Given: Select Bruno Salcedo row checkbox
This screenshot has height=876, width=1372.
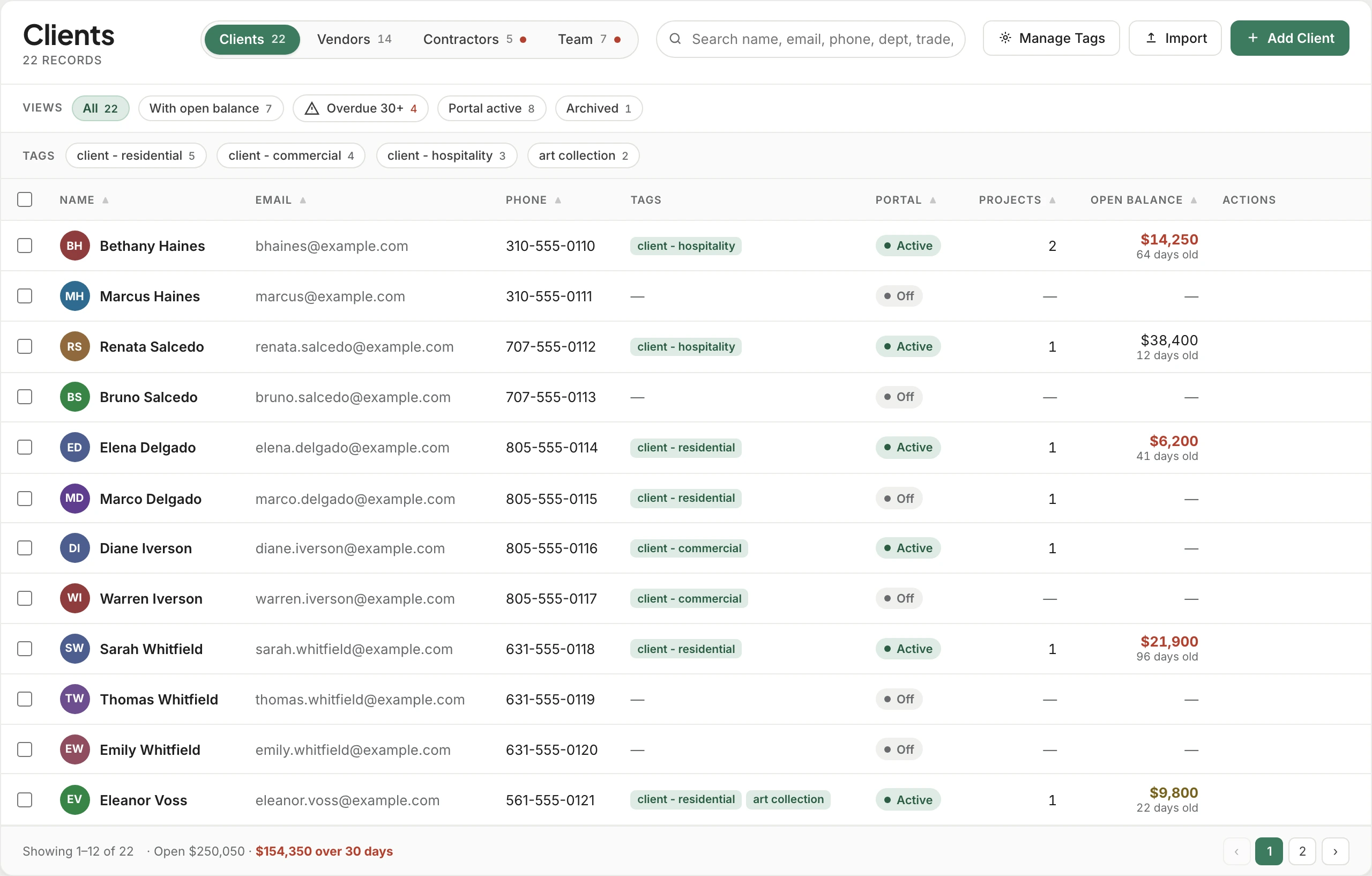Looking at the screenshot, I should (25, 397).
